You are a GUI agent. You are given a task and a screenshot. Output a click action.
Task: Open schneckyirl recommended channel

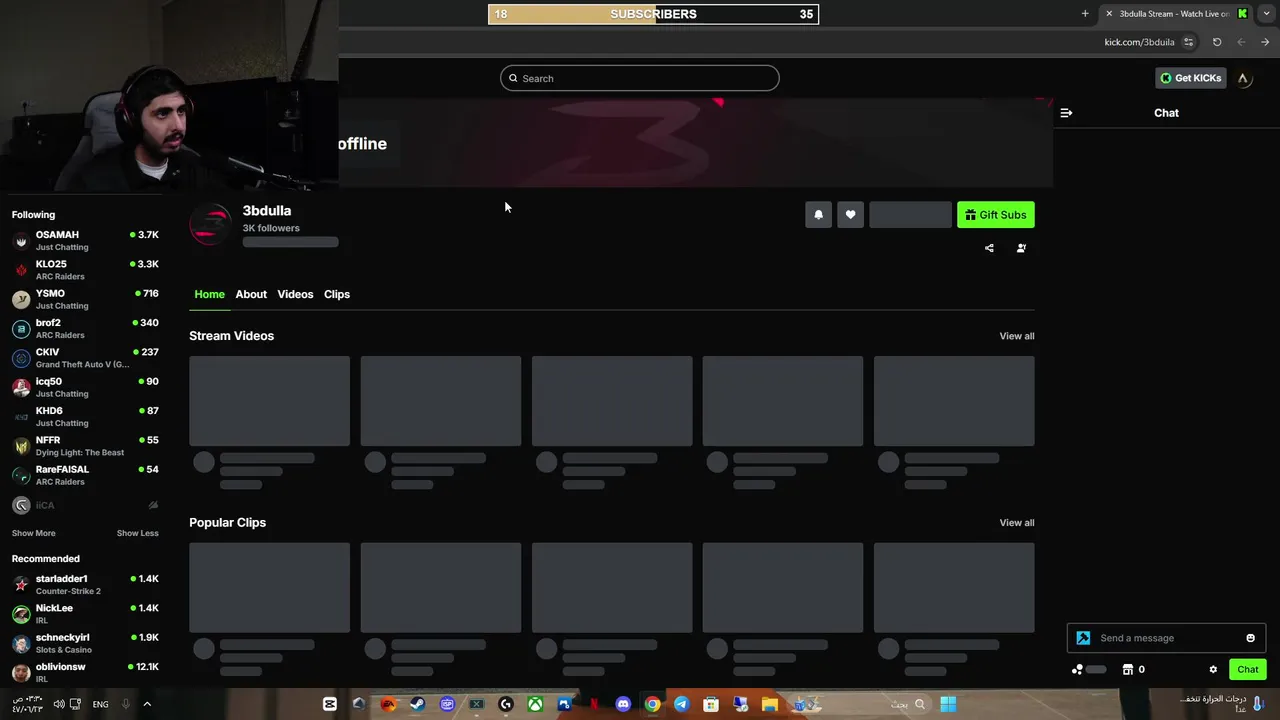click(x=85, y=643)
